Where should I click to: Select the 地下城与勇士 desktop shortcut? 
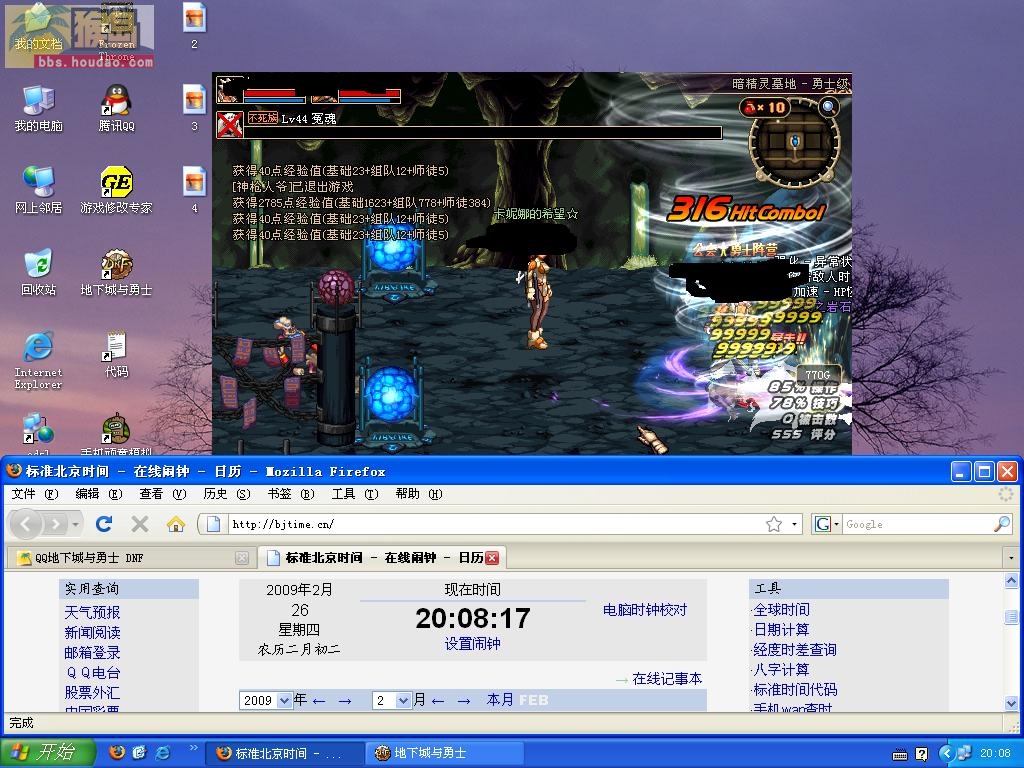[x=116, y=272]
